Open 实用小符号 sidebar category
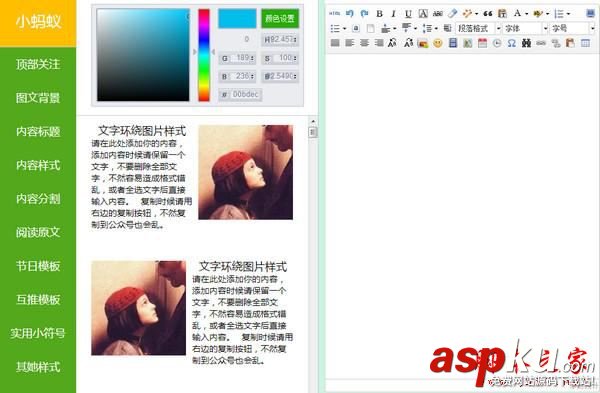 click(x=38, y=333)
